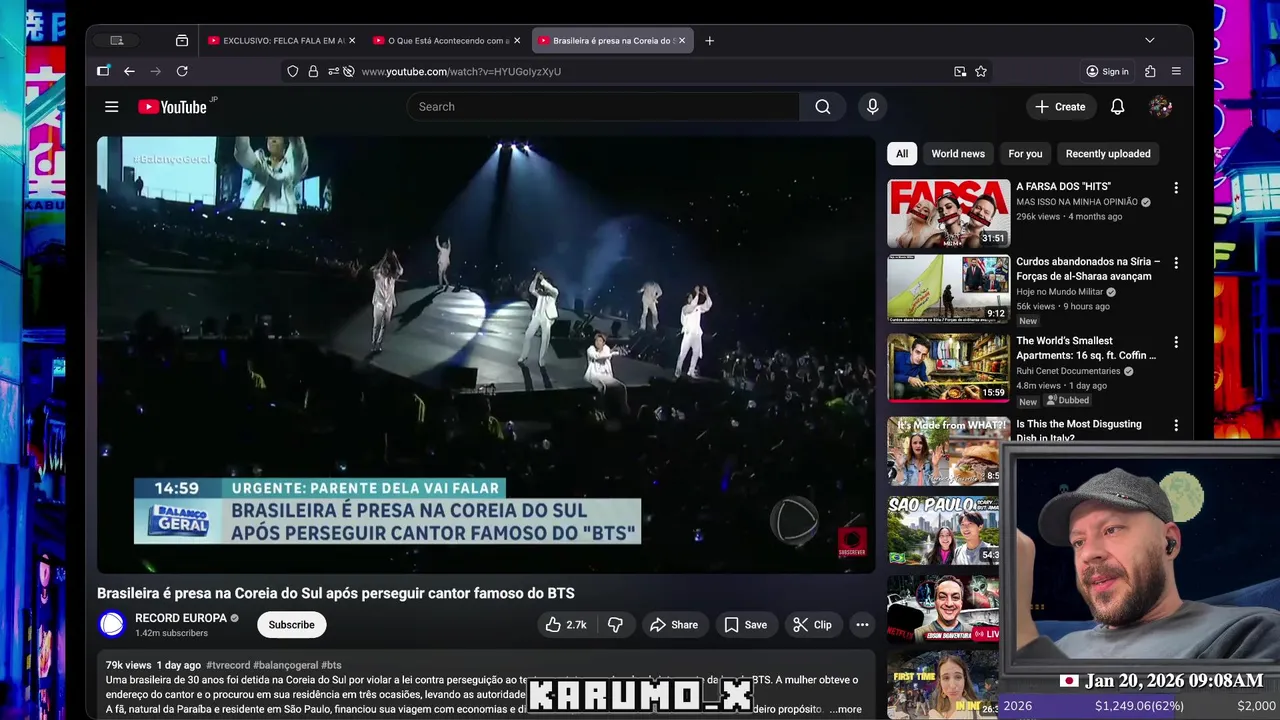
Task: Subscribe to RECORD EUROPA channel
Action: click(x=291, y=625)
